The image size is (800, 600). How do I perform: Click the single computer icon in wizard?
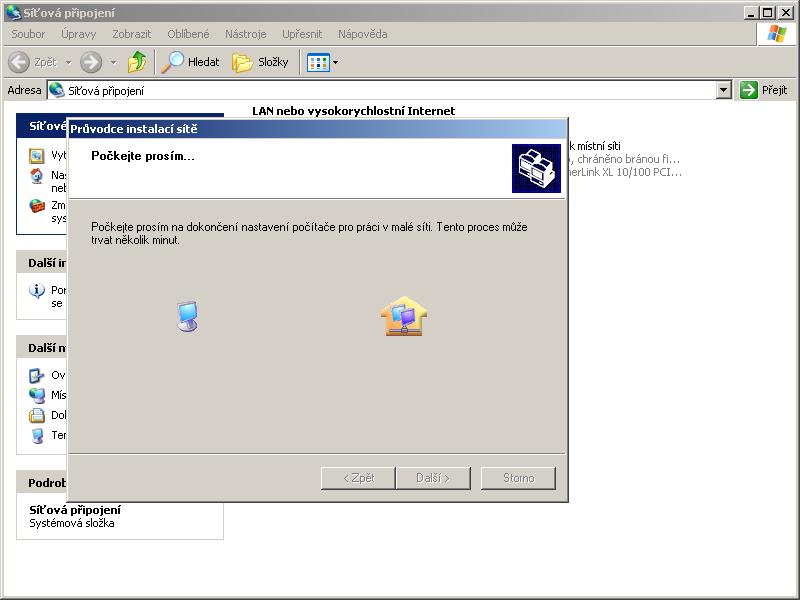[x=187, y=316]
